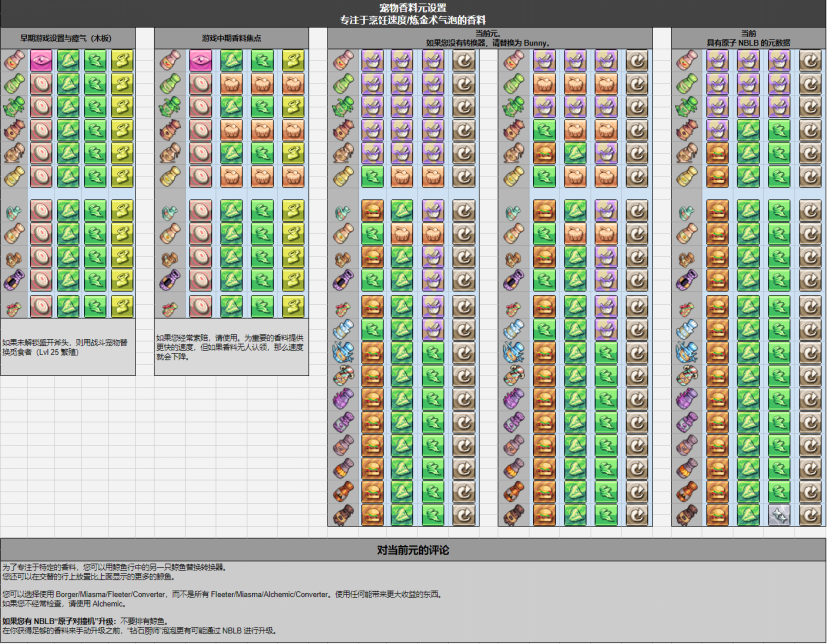Click the burger icon in the NBLB panel's last row
This screenshot has width=828, height=644.
[x=717, y=515]
